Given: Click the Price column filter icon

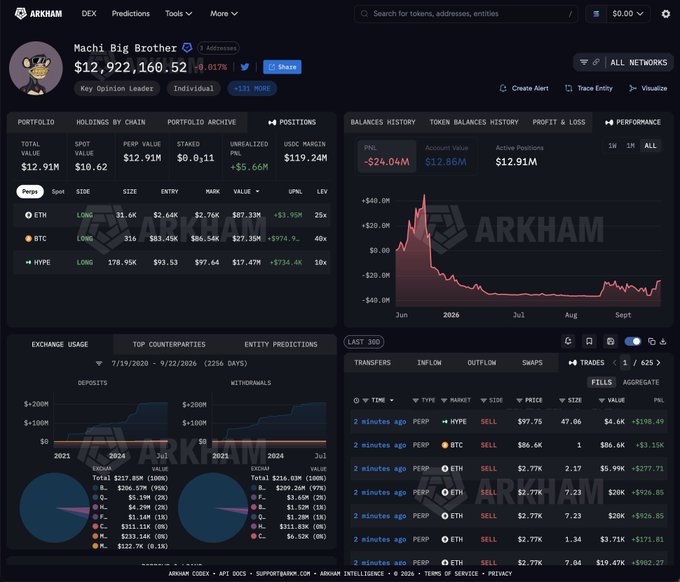Looking at the screenshot, I should [x=519, y=400].
